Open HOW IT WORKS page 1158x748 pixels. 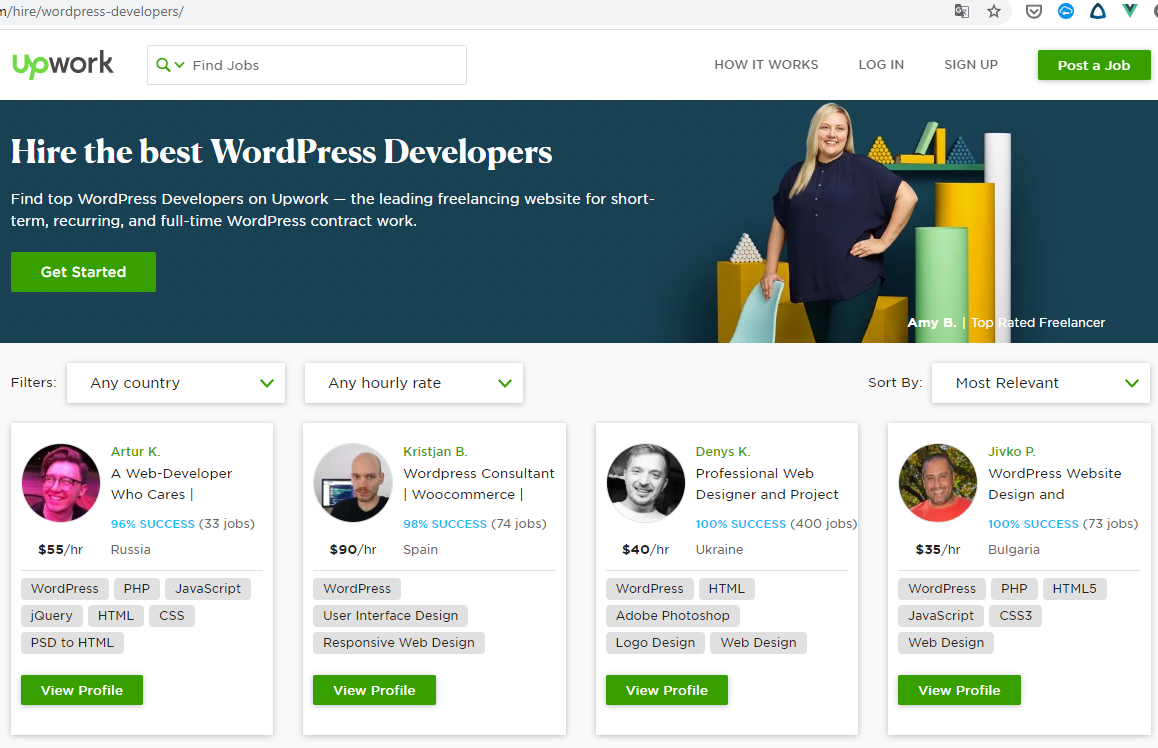click(x=766, y=65)
